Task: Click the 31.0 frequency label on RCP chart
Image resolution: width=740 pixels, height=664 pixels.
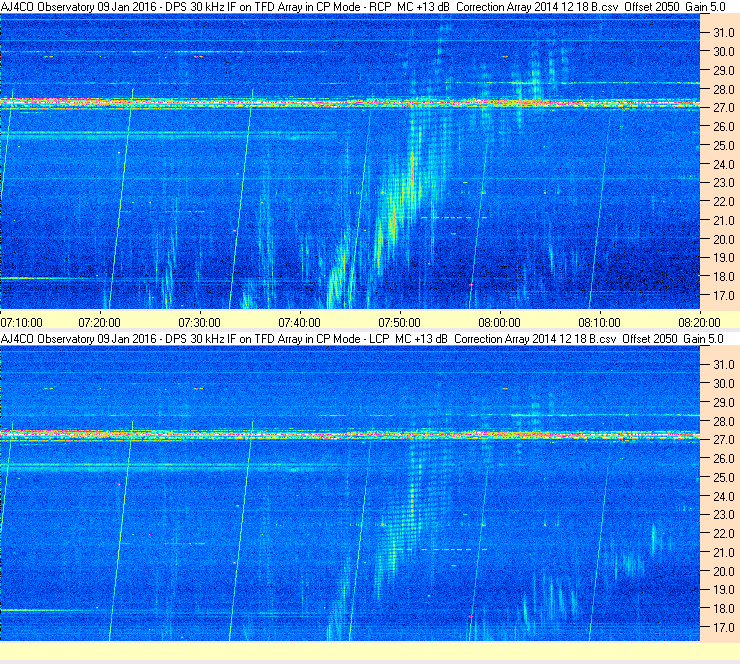Action: pyautogui.click(x=724, y=33)
